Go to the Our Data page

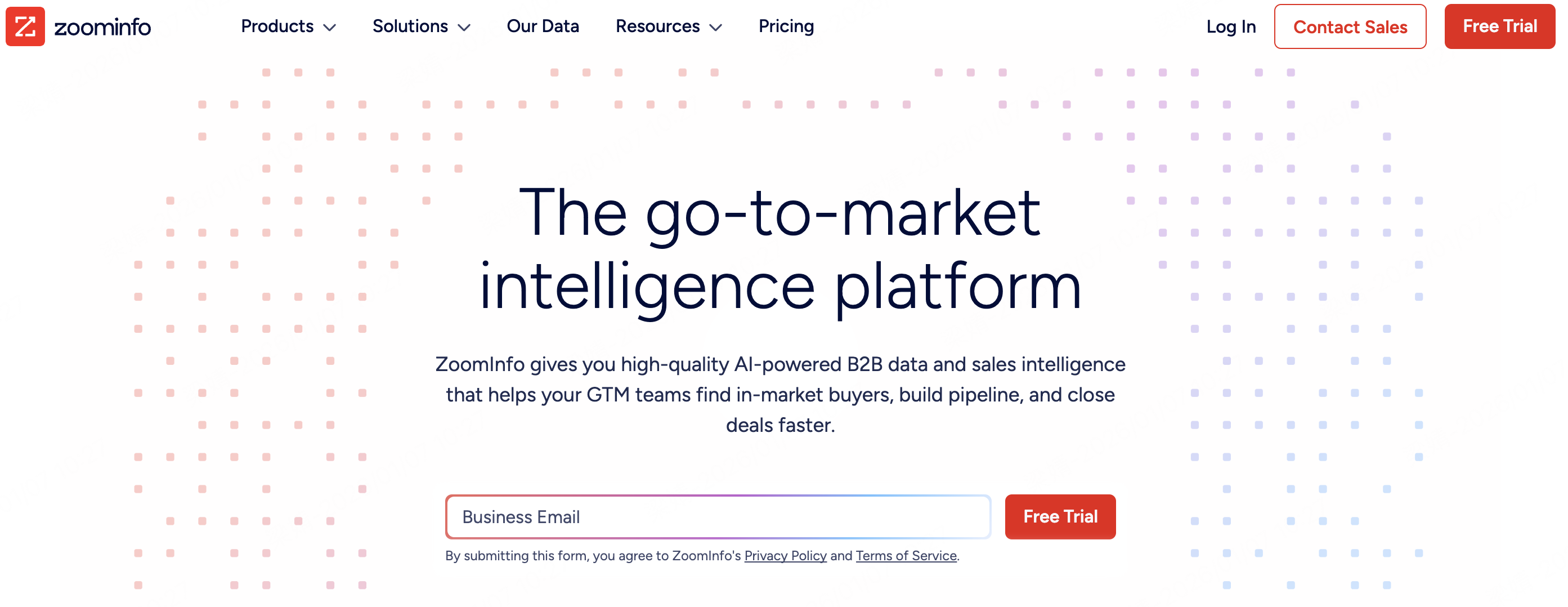pos(543,26)
